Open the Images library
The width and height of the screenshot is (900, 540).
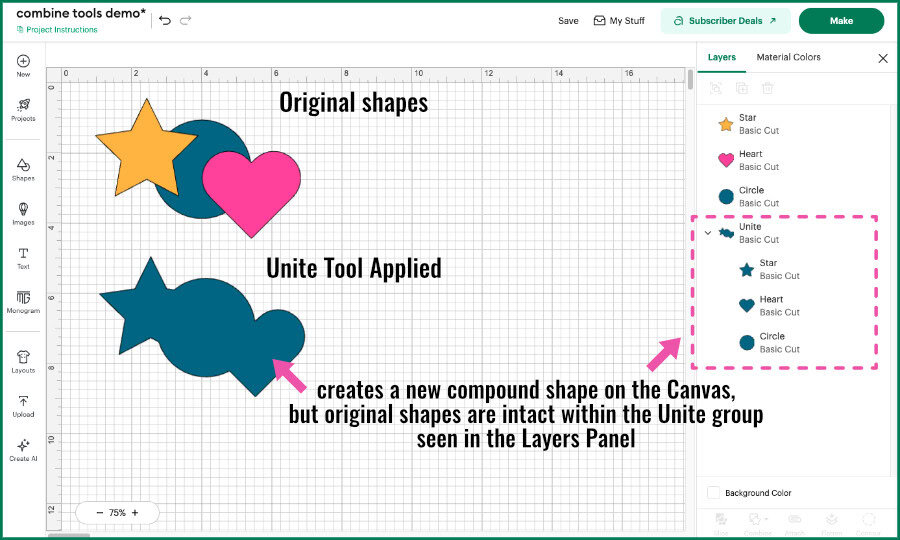coord(23,213)
